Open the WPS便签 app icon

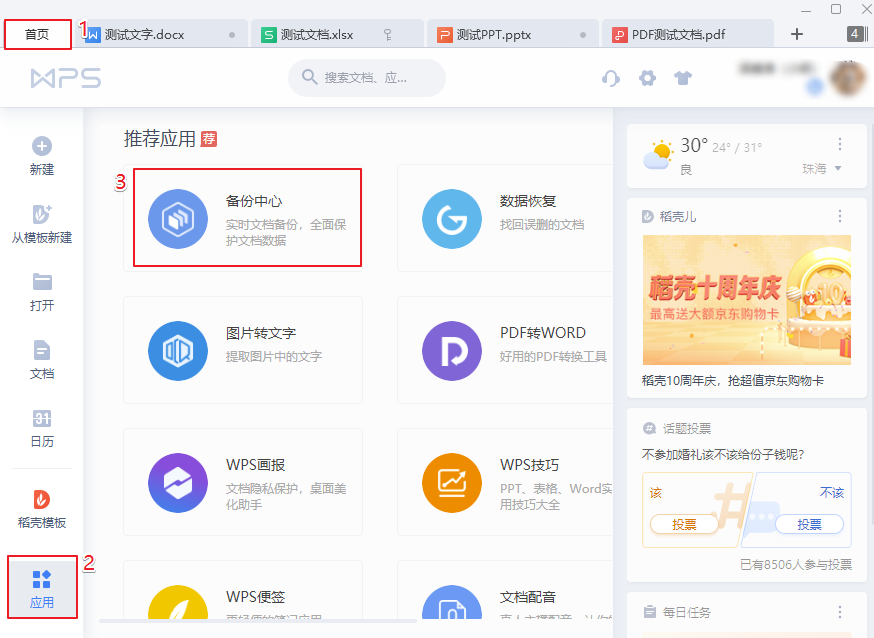point(178,602)
